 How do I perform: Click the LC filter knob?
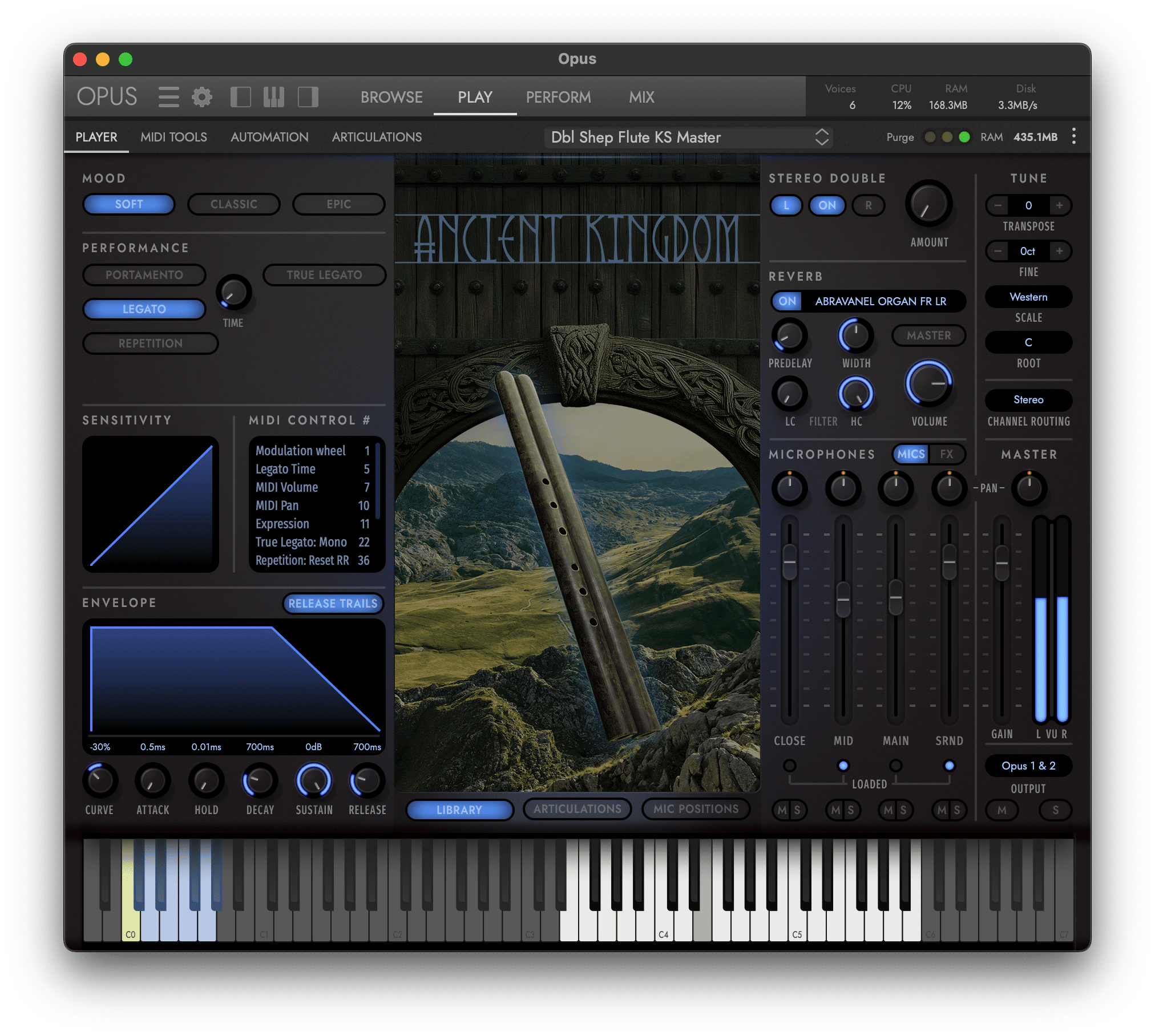pos(790,394)
